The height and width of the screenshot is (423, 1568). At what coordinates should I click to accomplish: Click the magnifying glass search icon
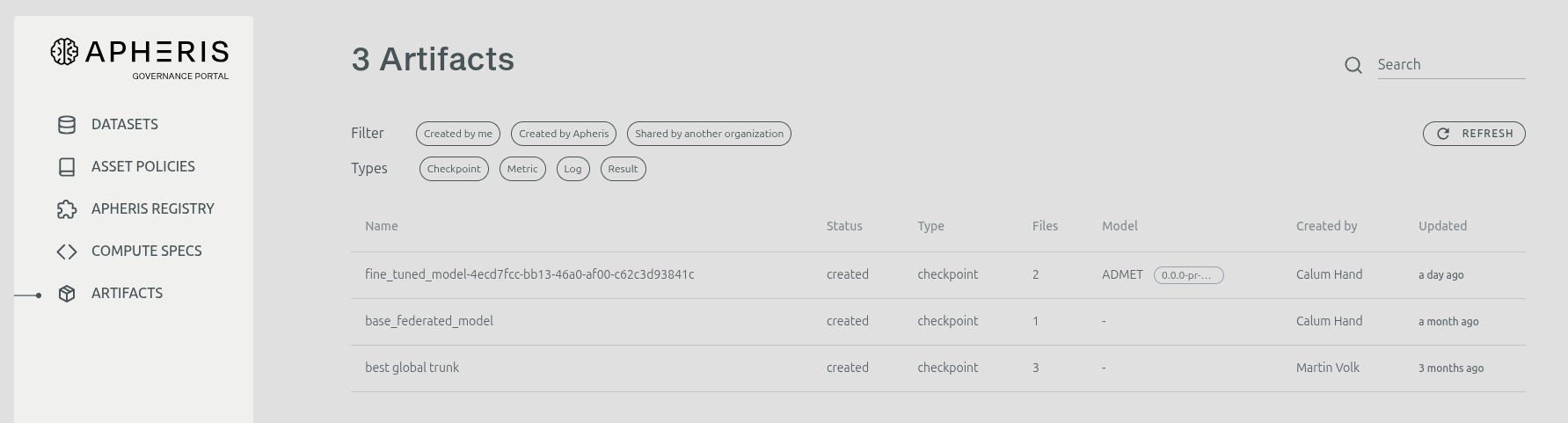pyautogui.click(x=1353, y=65)
